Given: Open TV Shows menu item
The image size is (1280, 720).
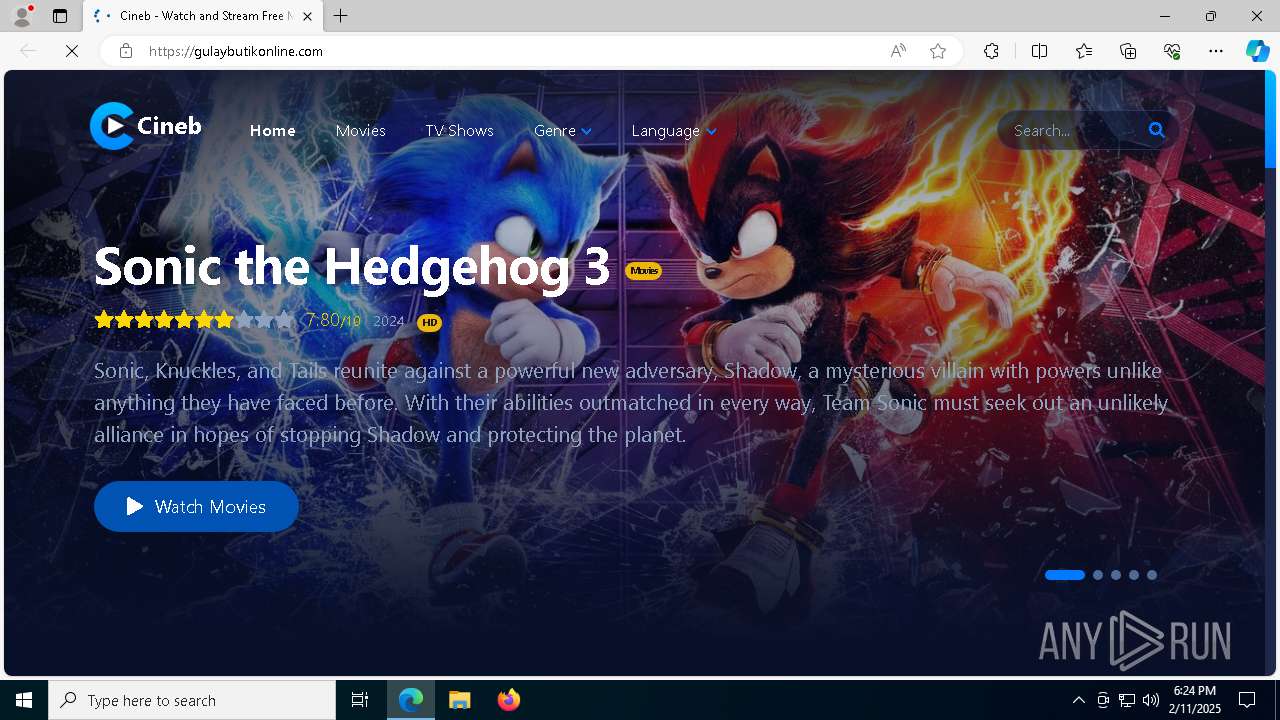Looking at the screenshot, I should point(459,131).
